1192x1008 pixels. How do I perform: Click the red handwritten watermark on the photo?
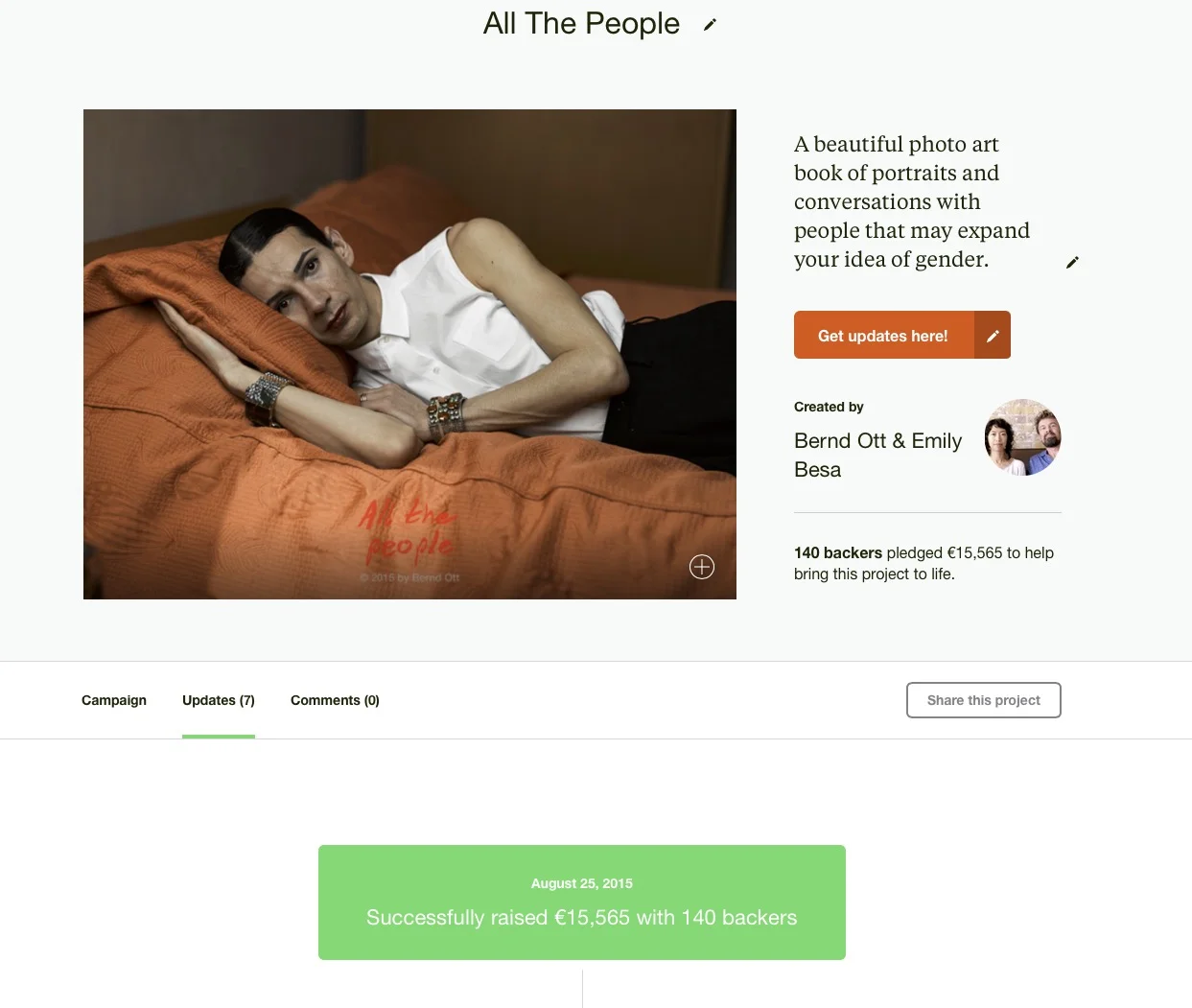pyautogui.click(x=408, y=529)
